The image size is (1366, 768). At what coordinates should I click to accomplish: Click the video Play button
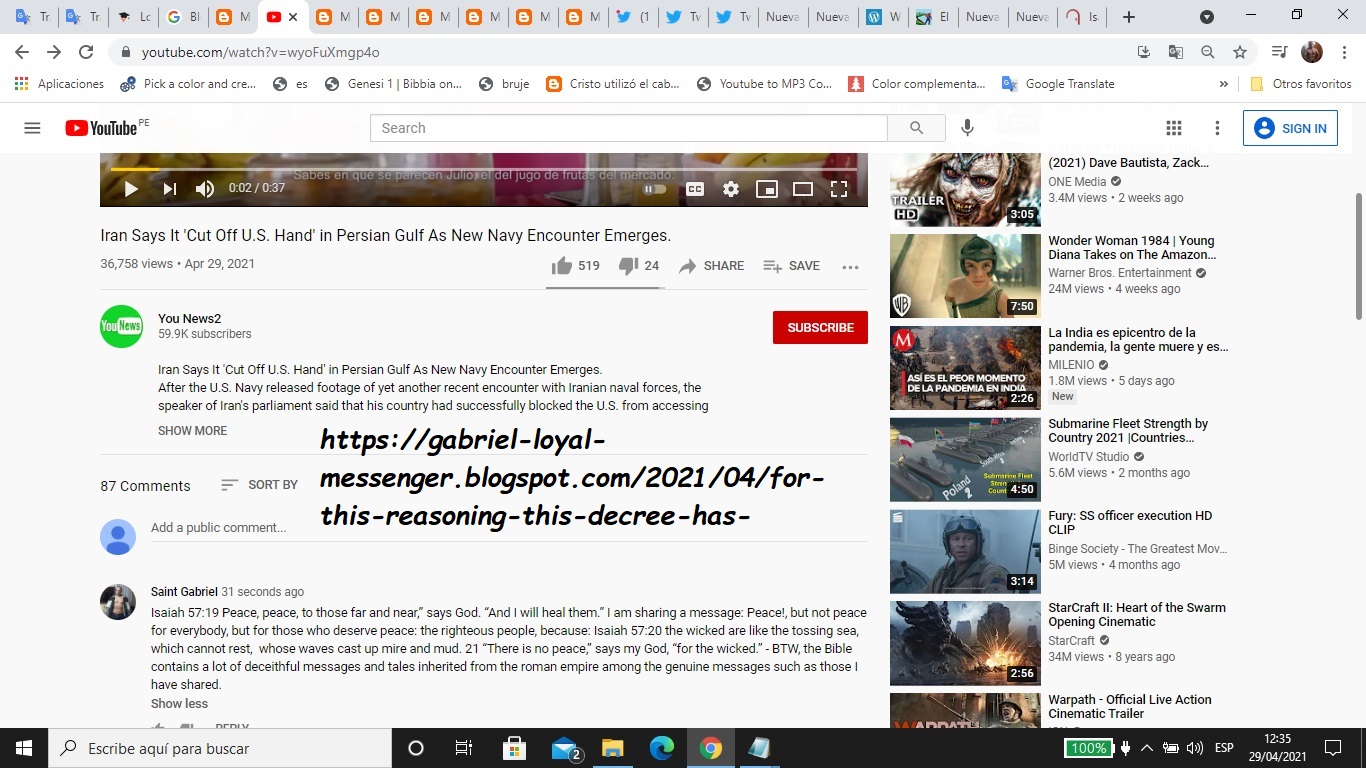(131, 189)
